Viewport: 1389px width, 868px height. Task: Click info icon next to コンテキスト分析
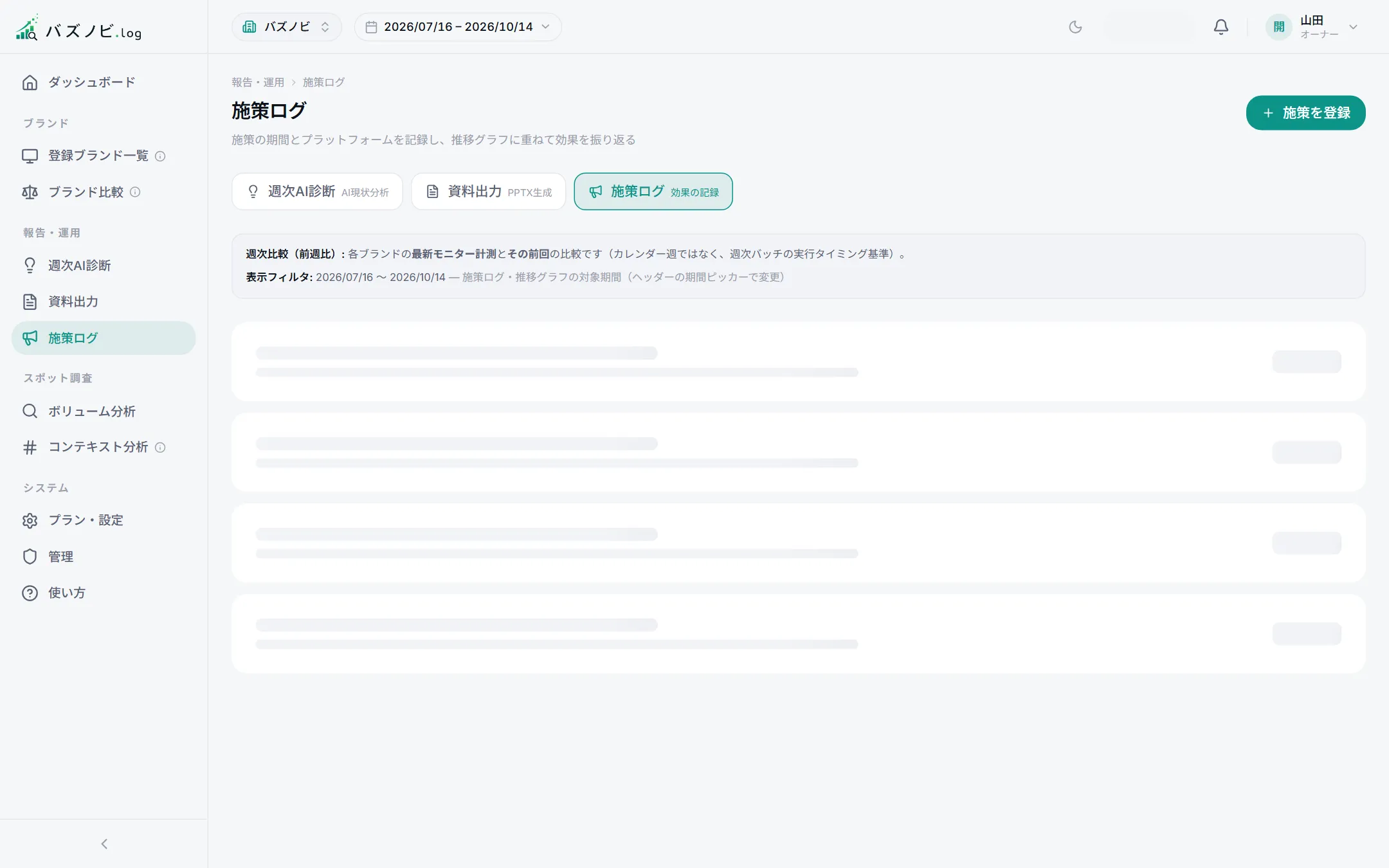point(161,448)
